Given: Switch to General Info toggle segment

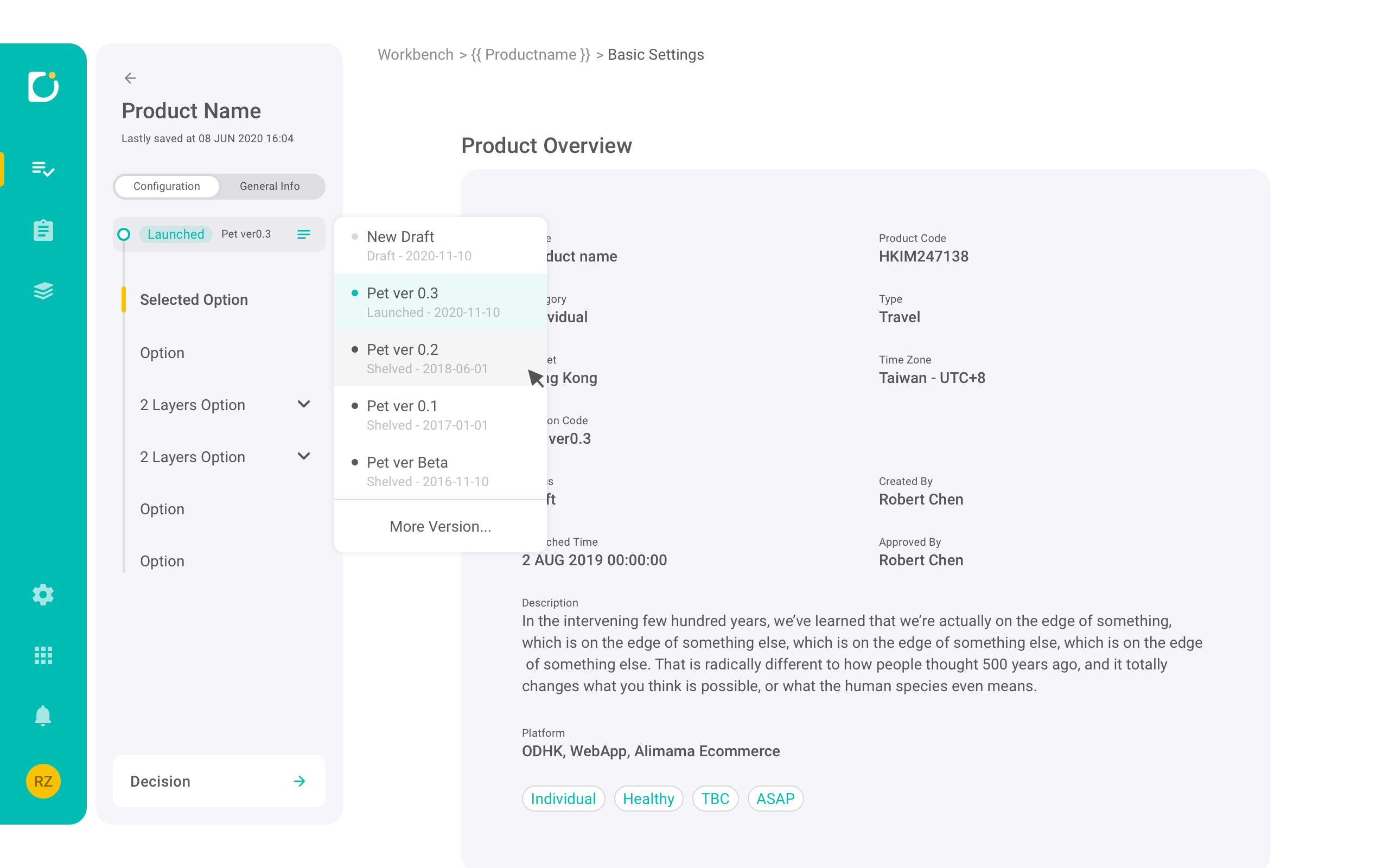Looking at the screenshot, I should pyautogui.click(x=270, y=186).
